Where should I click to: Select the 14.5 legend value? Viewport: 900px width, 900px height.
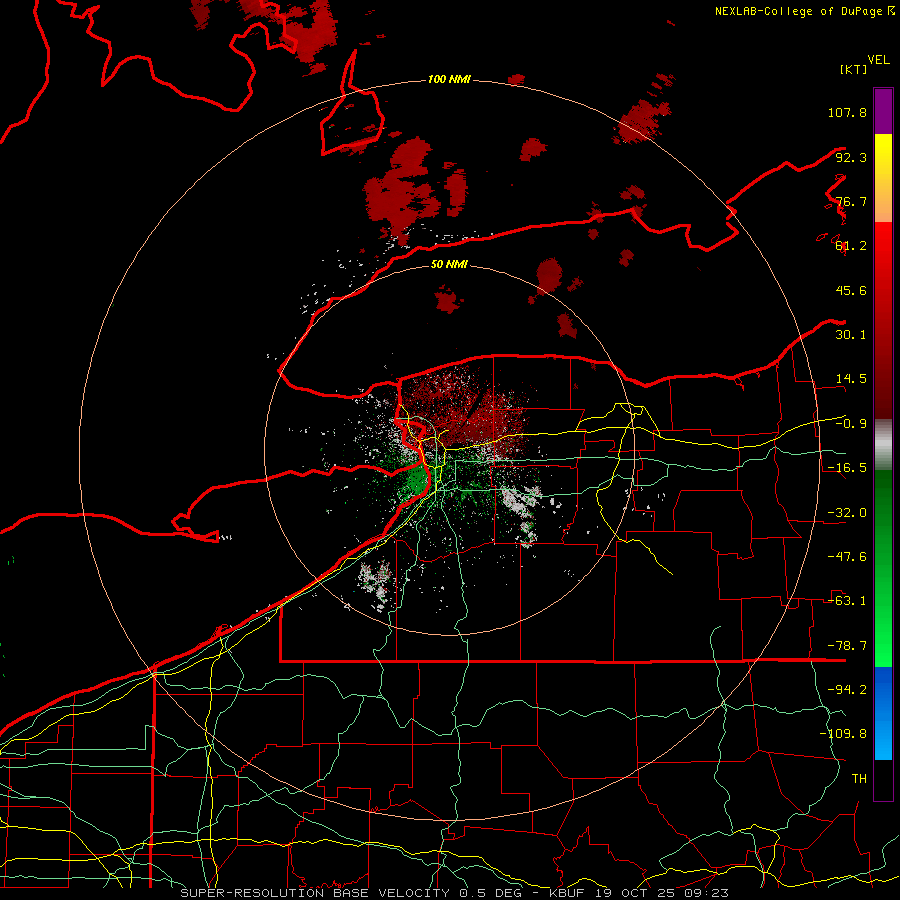point(851,379)
